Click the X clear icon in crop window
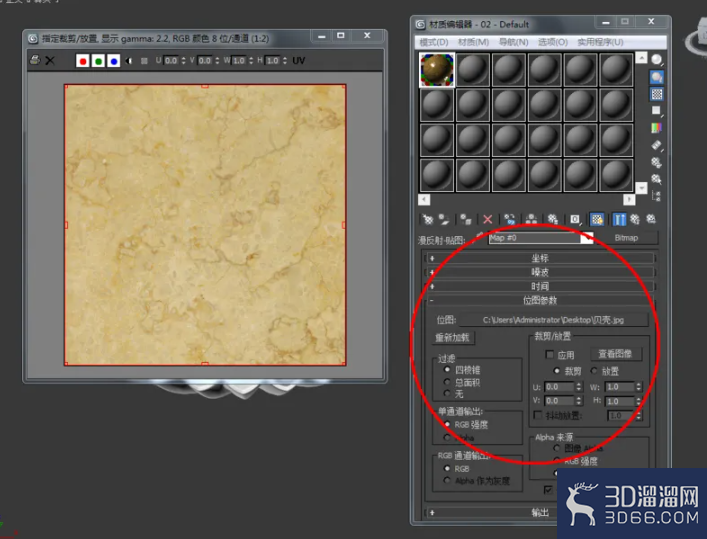The width and height of the screenshot is (707, 539). pyautogui.click(x=50, y=60)
